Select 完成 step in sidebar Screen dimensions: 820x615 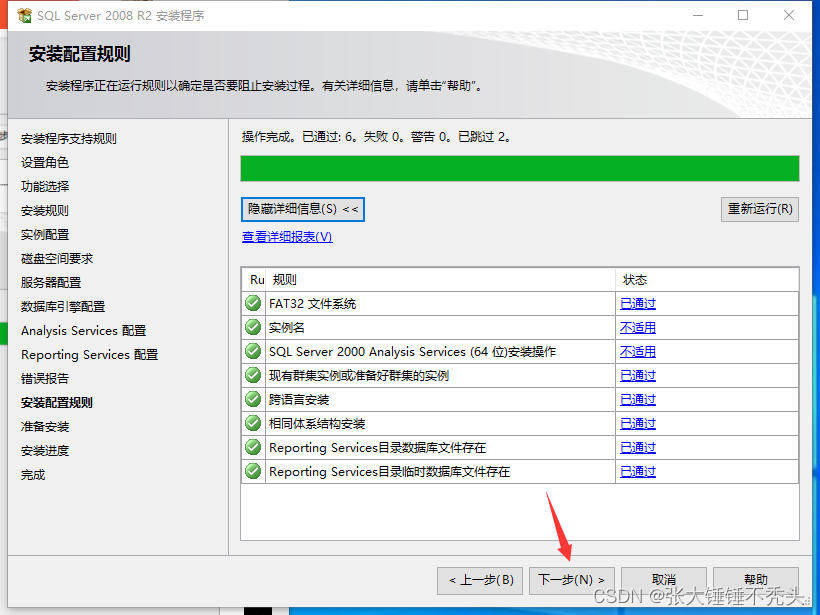pyautogui.click(x=33, y=475)
